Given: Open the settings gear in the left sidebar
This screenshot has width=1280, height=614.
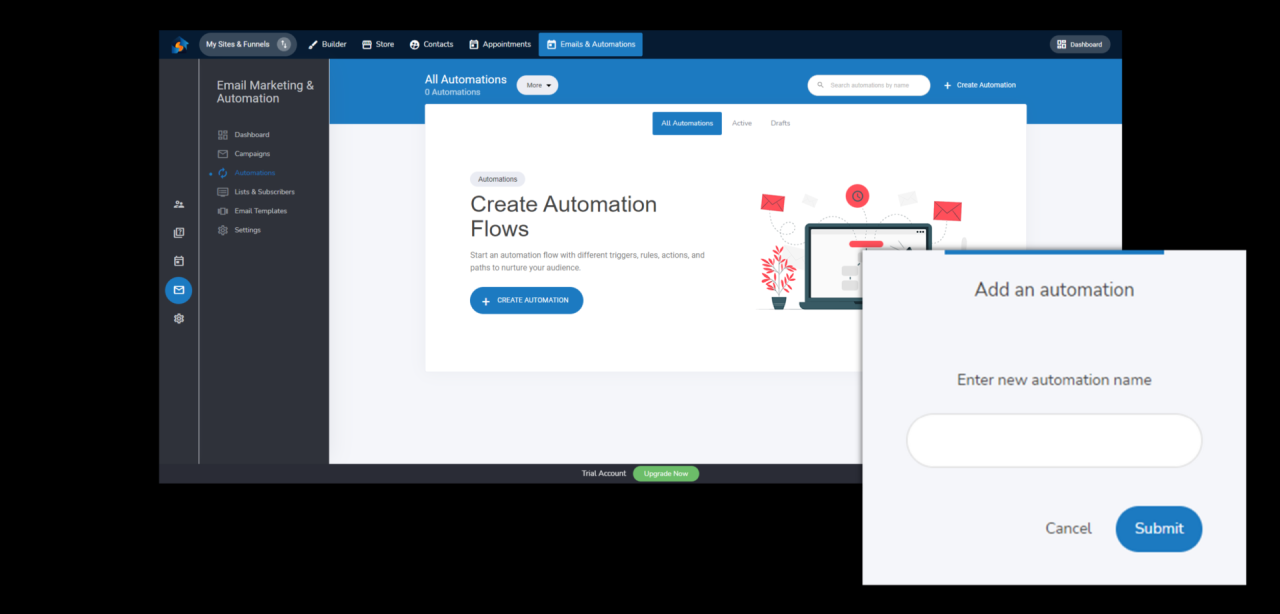Looking at the screenshot, I should (x=178, y=318).
